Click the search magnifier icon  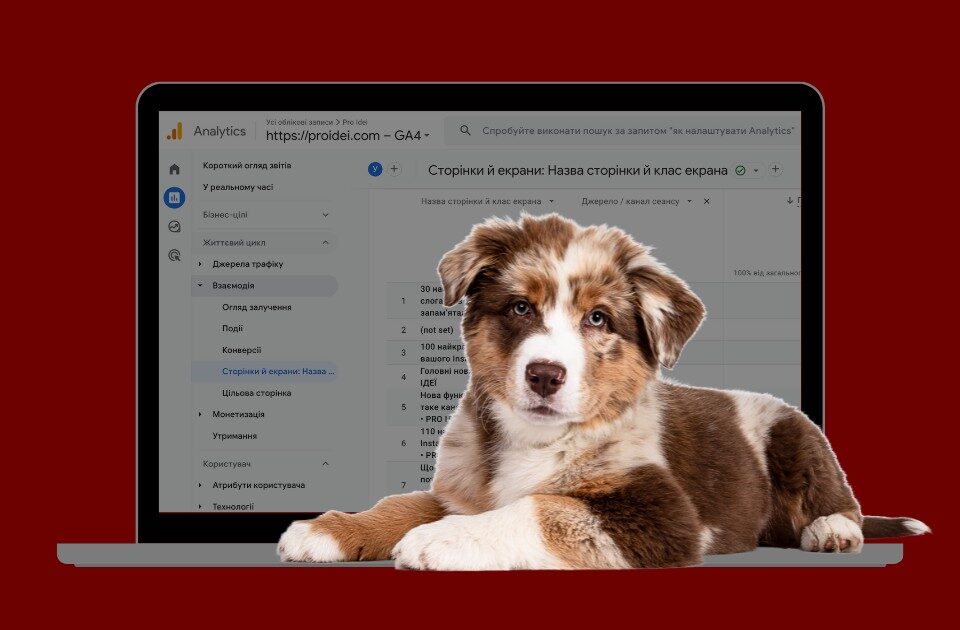click(x=465, y=130)
